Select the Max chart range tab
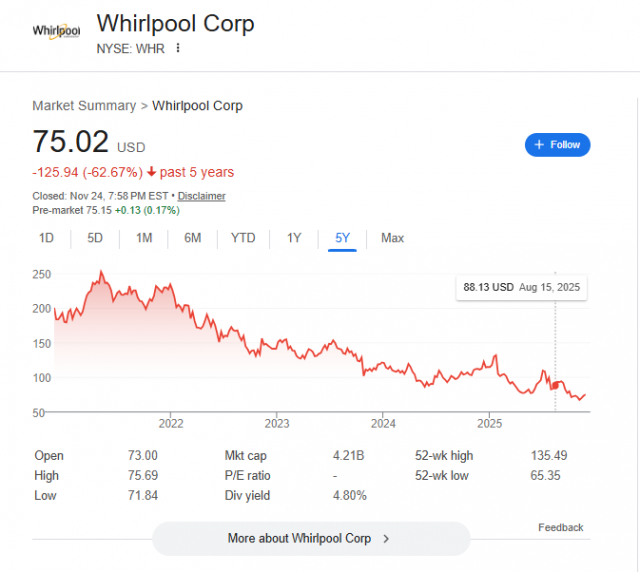This screenshot has height=572, width=640. click(392, 238)
